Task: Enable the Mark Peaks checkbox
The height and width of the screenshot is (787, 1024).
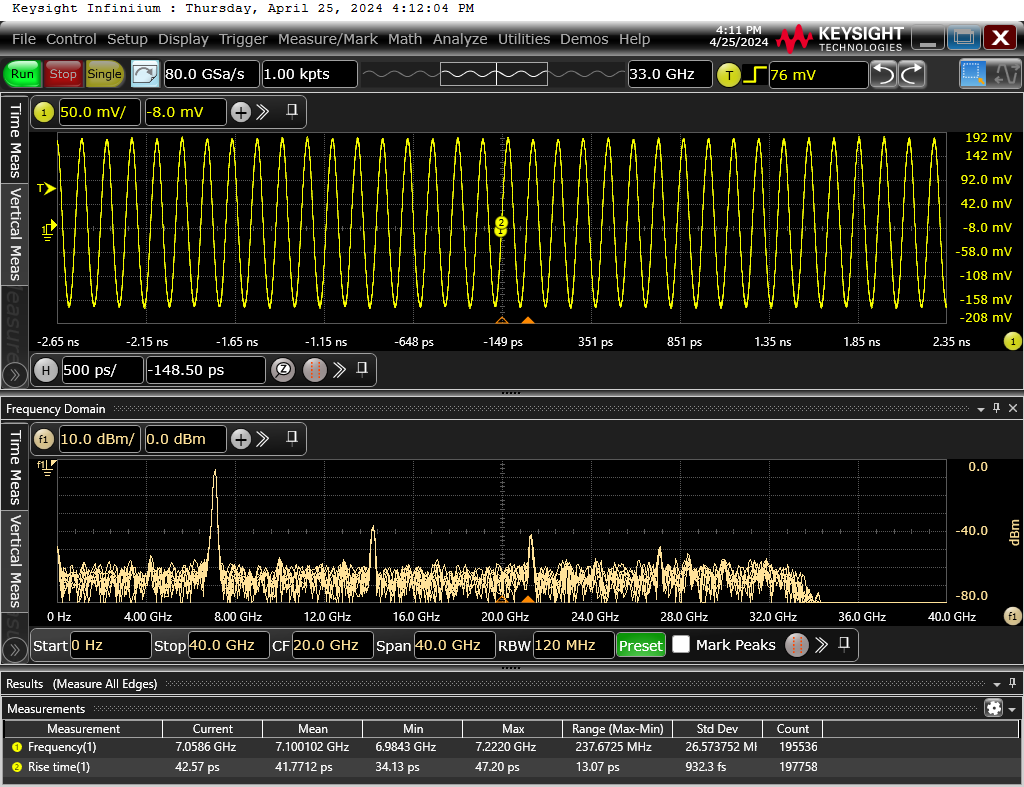Action: click(x=680, y=645)
